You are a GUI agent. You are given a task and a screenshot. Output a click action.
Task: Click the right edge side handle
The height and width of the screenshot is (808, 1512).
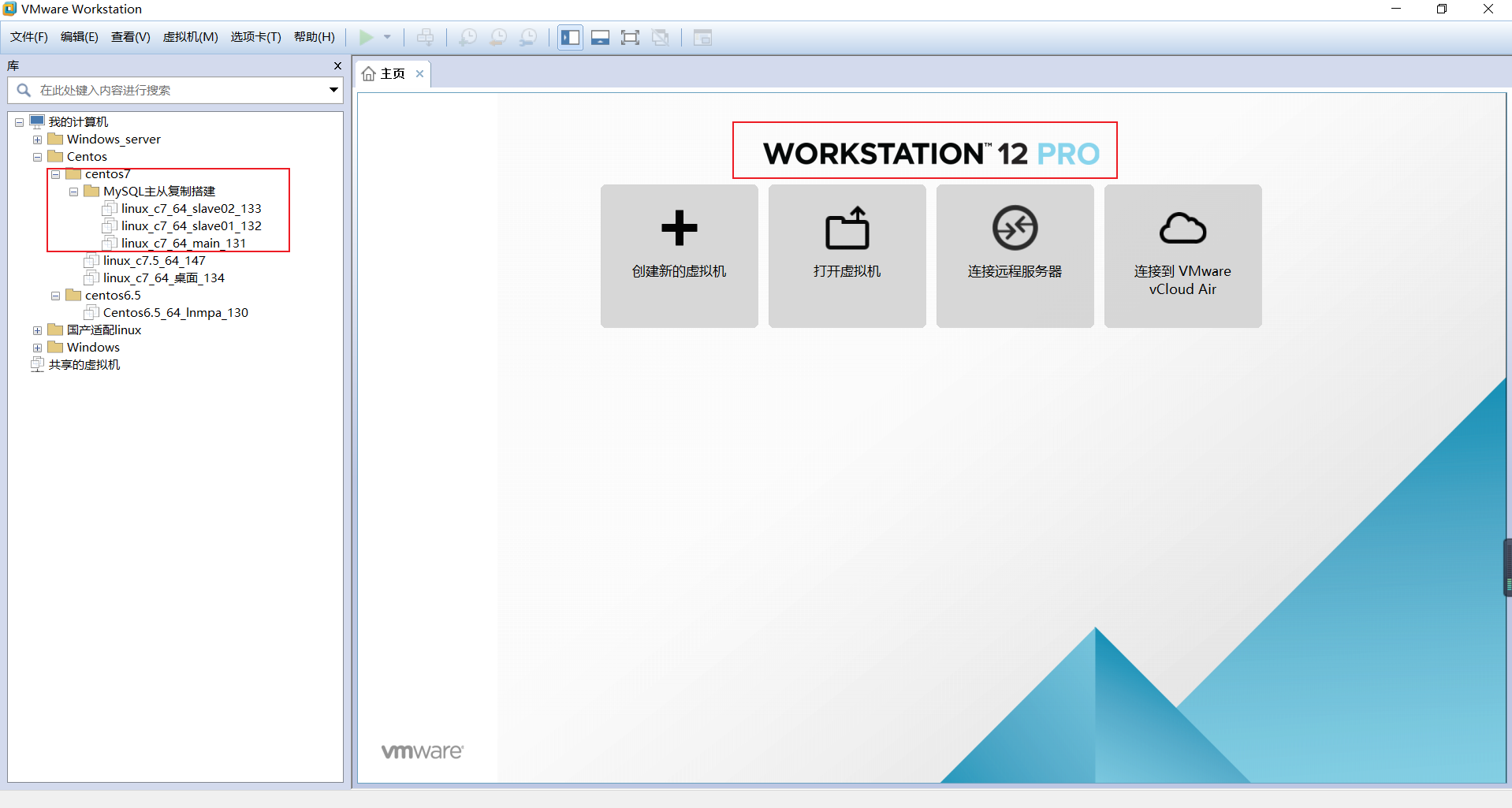[1507, 568]
